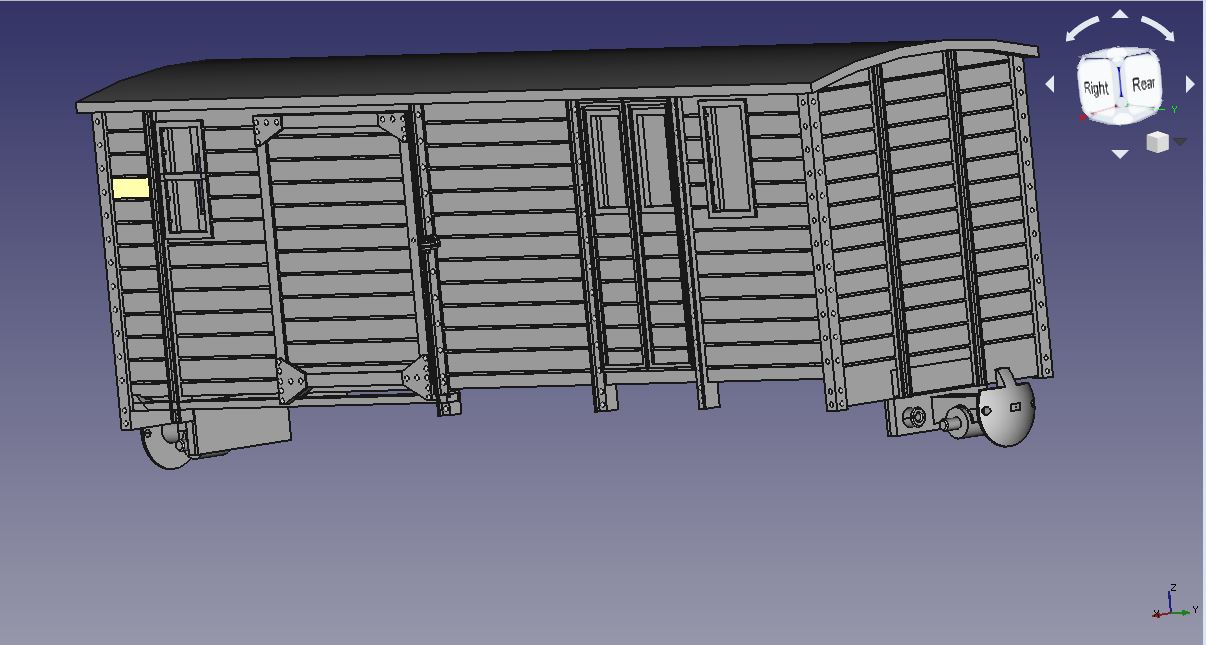Viewport: 1206px width, 645px height.
Task: Roll view clockwise with right curved arrow
Action: coord(1158,28)
